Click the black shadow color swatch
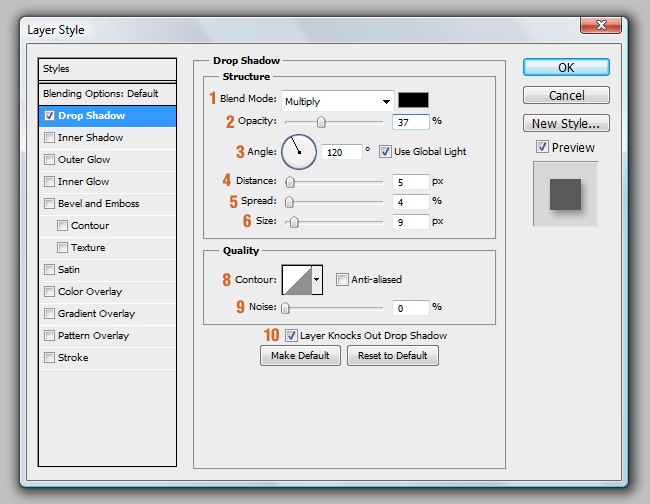The width and height of the screenshot is (650, 504). [x=413, y=101]
